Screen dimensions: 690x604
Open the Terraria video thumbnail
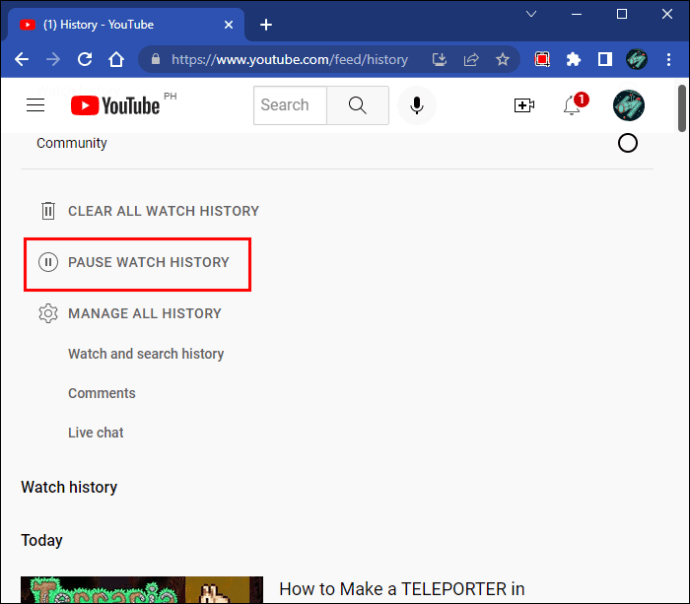point(142,590)
